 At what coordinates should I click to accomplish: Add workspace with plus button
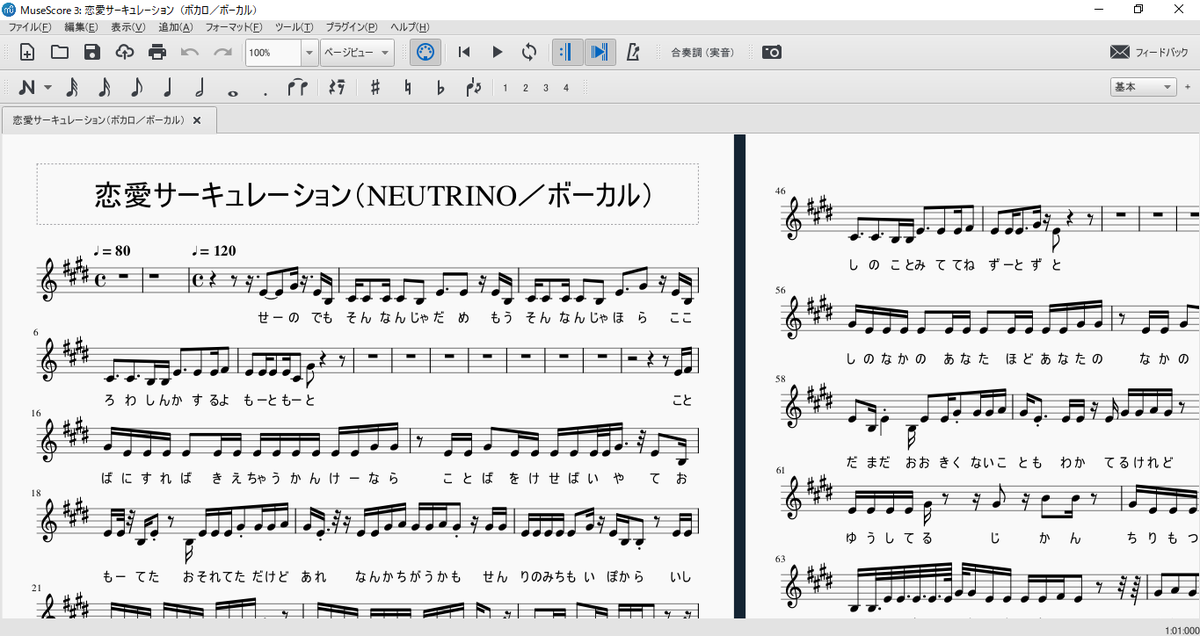[1187, 88]
